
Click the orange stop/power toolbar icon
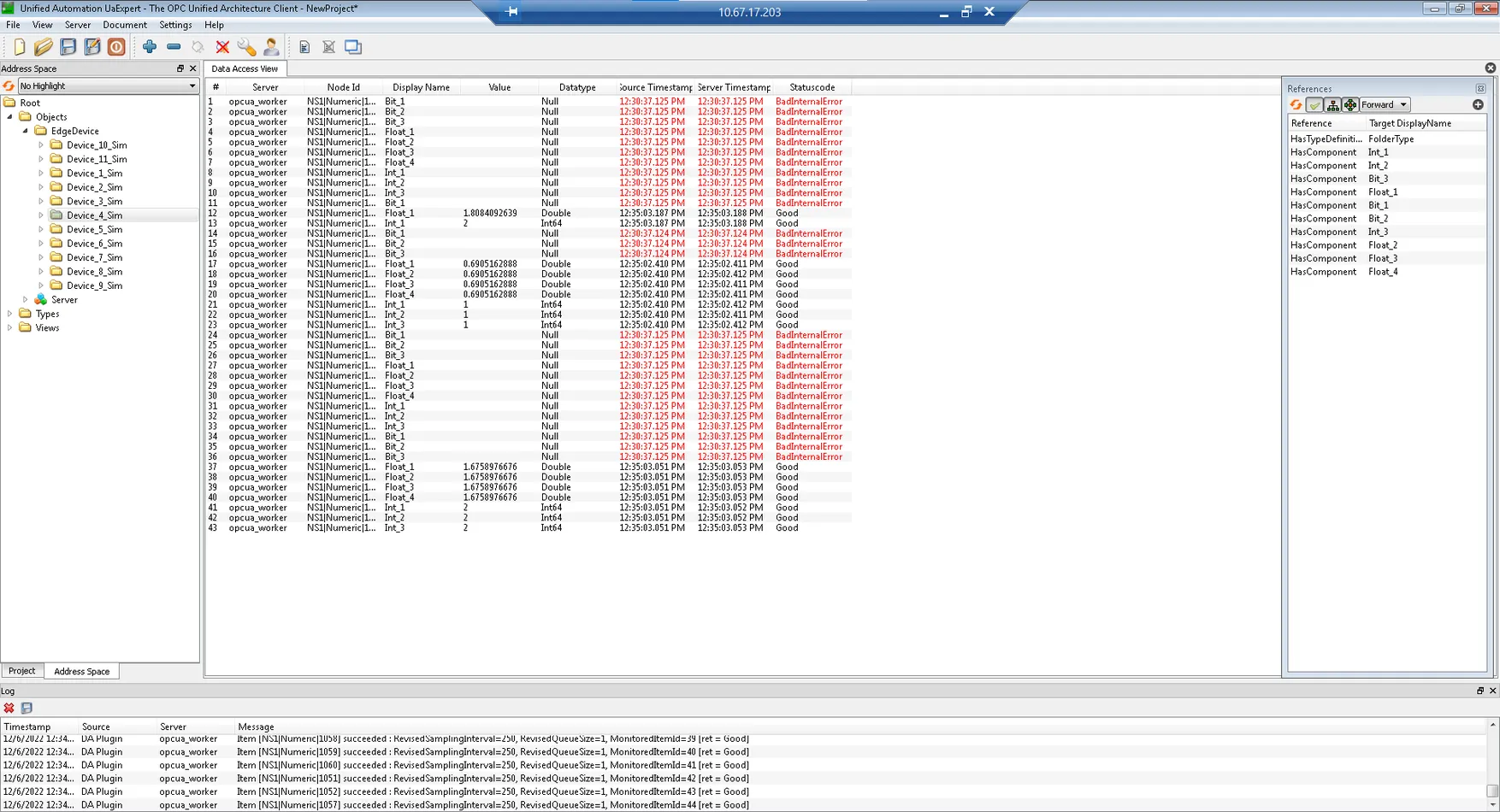point(116,47)
